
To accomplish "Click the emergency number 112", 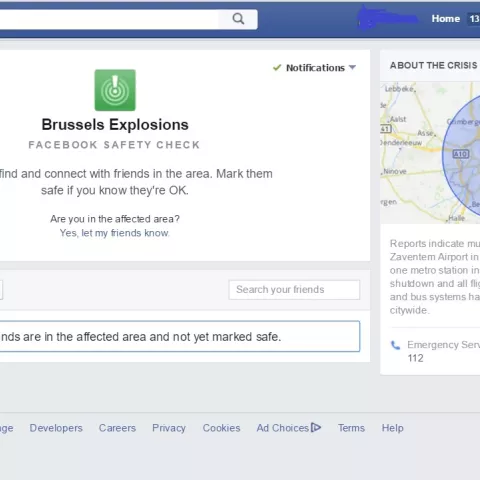I will [415, 358].
